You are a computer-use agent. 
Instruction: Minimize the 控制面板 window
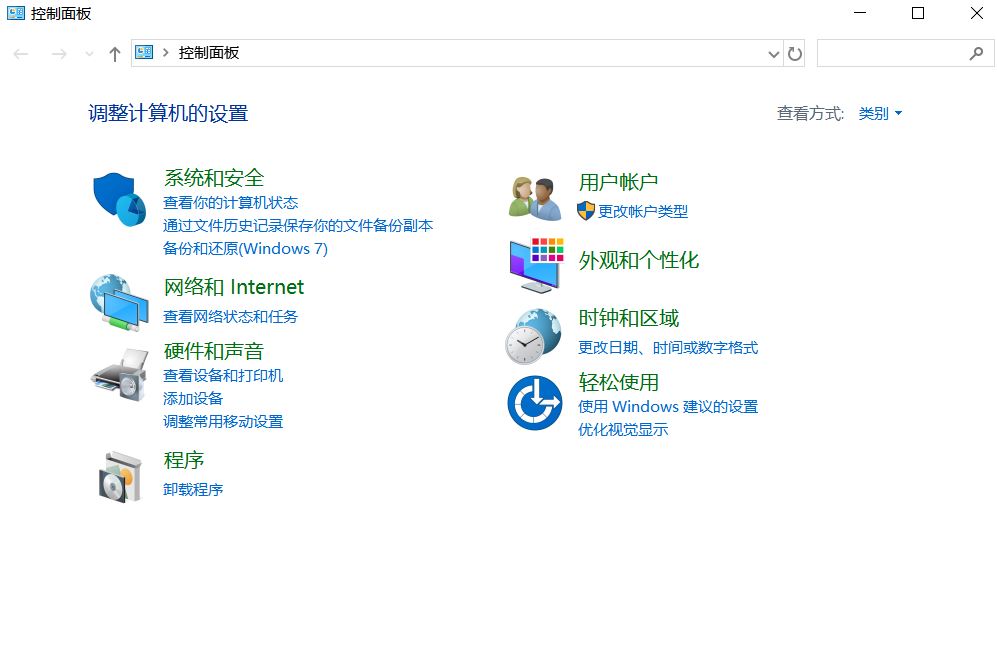click(860, 13)
